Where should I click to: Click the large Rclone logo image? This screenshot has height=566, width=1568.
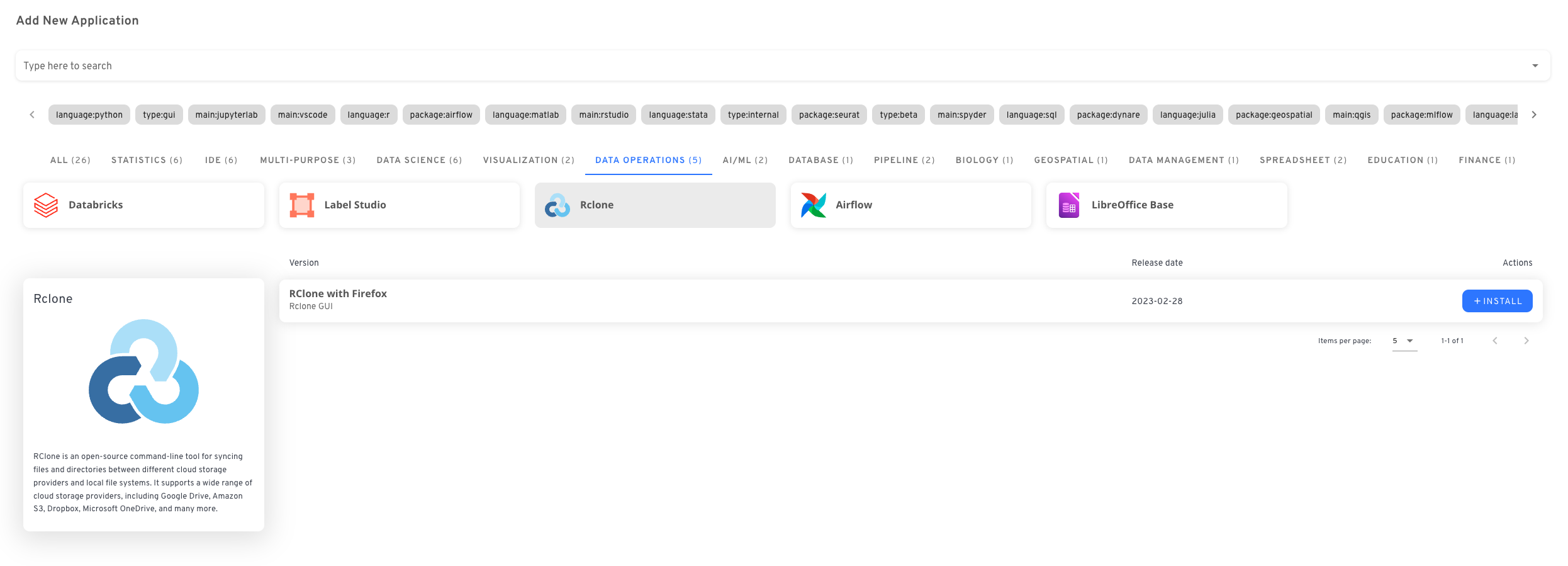pyautogui.click(x=143, y=371)
